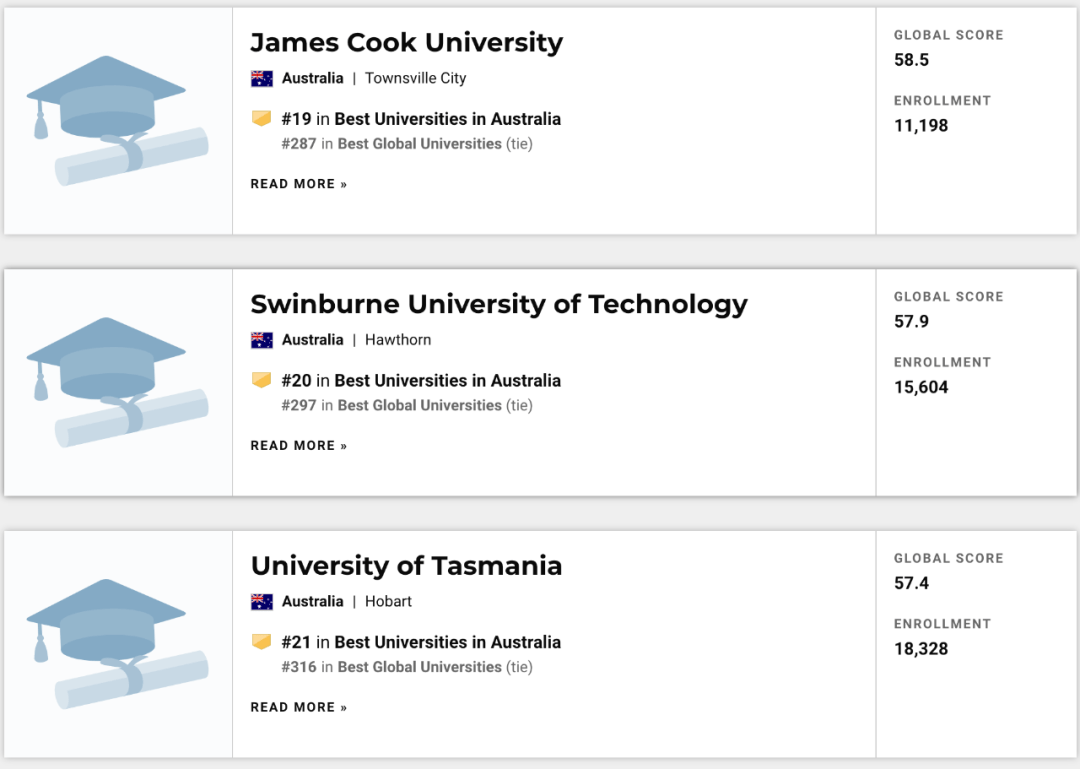This screenshot has width=1080, height=769.
Task: Click Australian flag beside Hawthorn
Action: tap(262, 340)
